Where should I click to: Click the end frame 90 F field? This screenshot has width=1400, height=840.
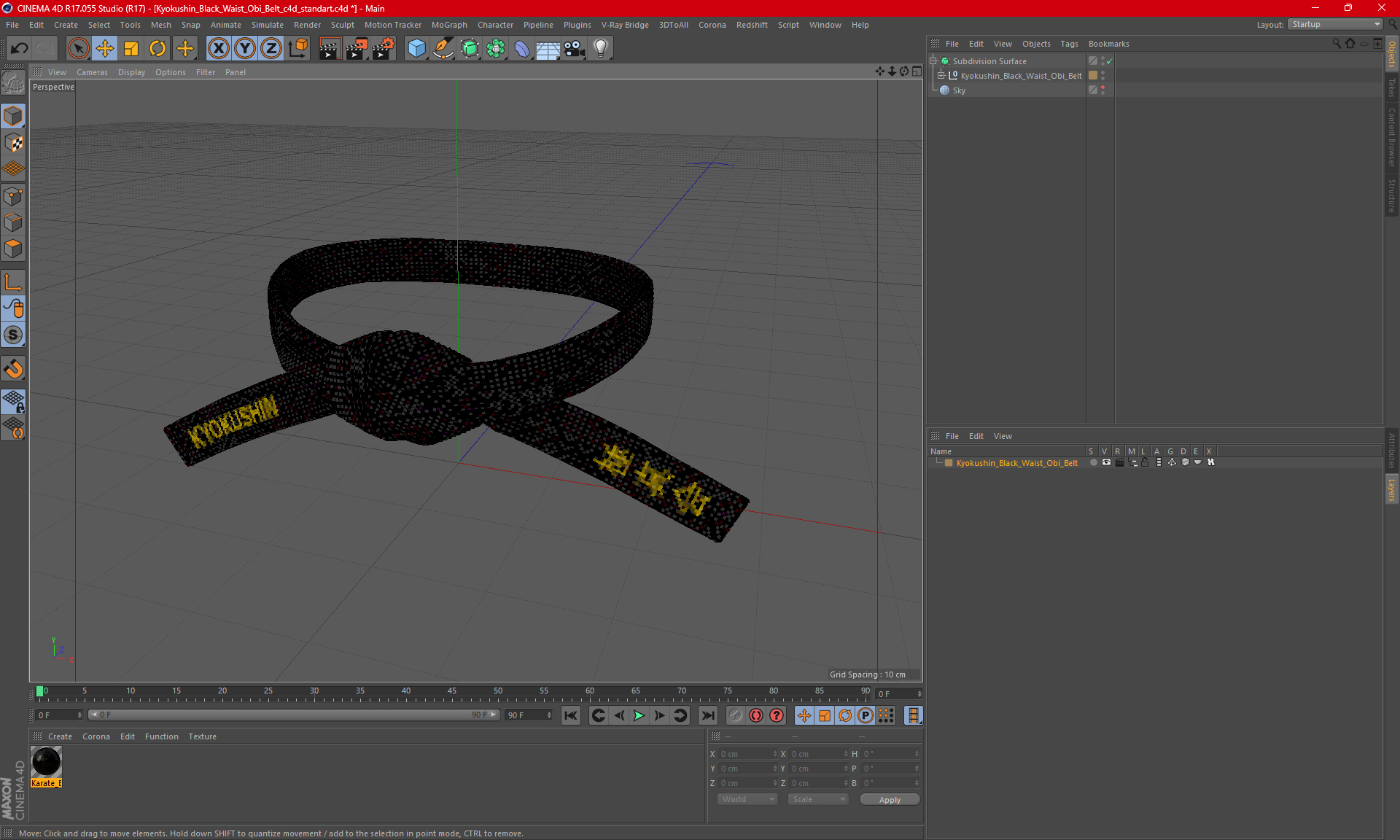coord(529,715)
